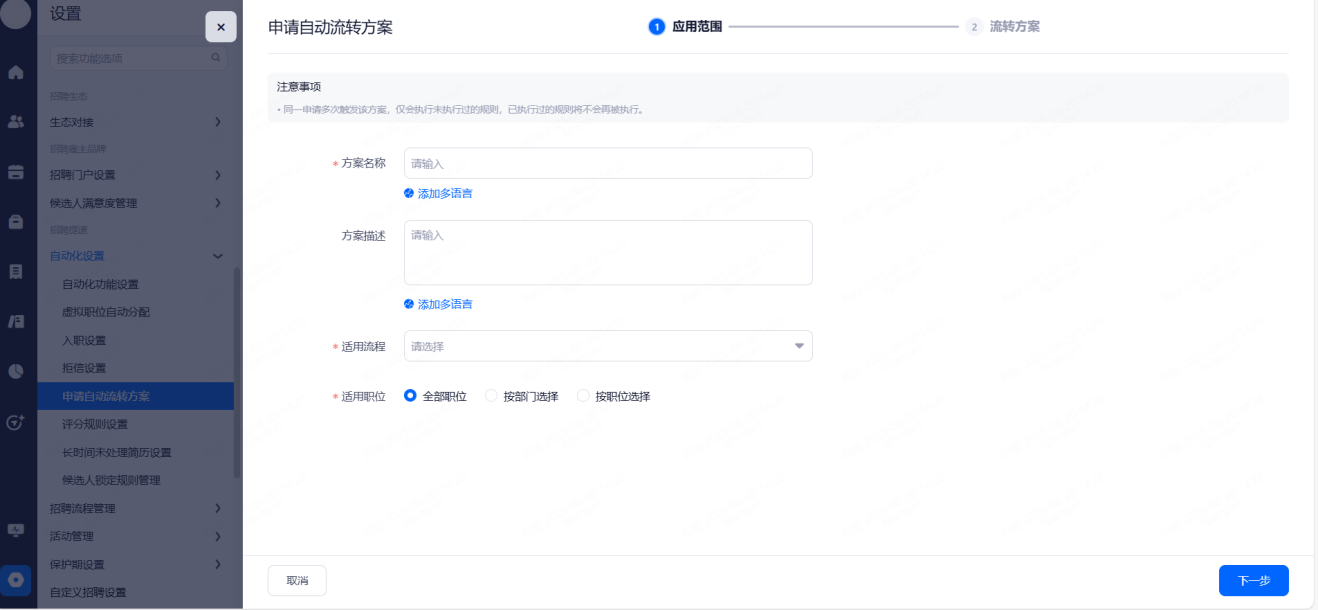Click the pie chart reports icon
1318x610 pixels.
tap(16, 371)
